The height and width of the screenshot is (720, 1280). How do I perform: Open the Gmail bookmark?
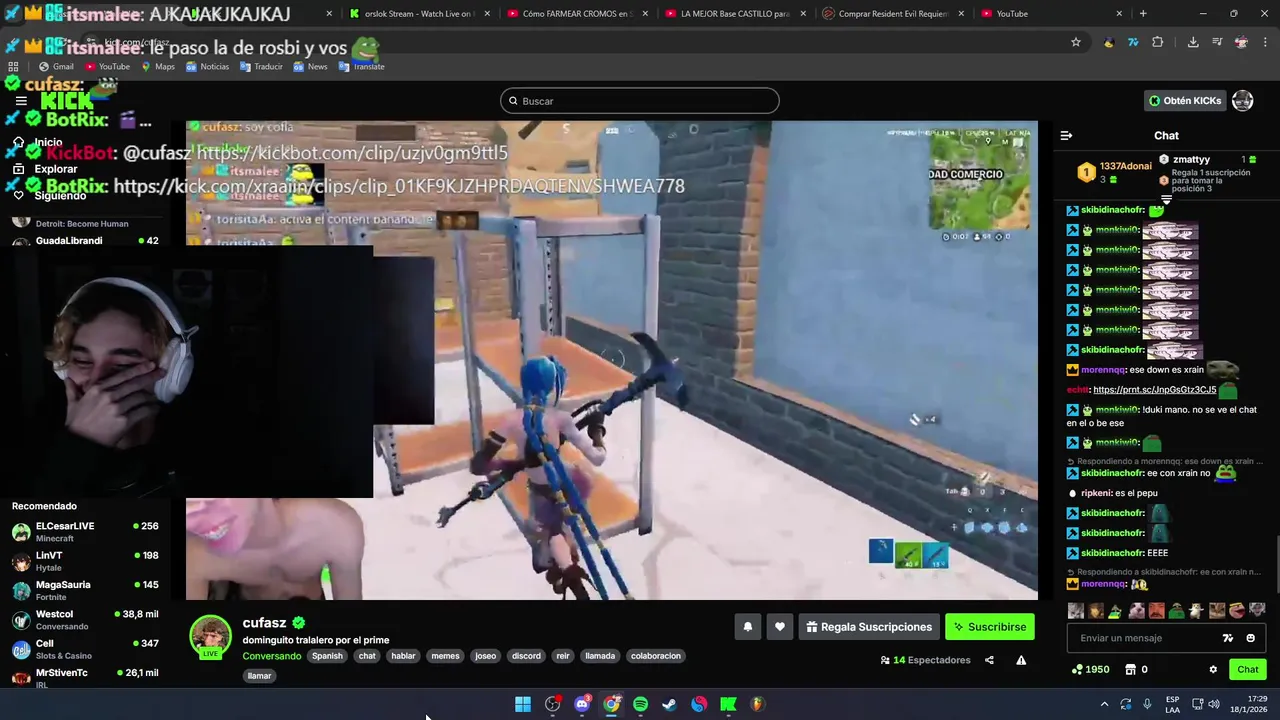pos(56,67)
